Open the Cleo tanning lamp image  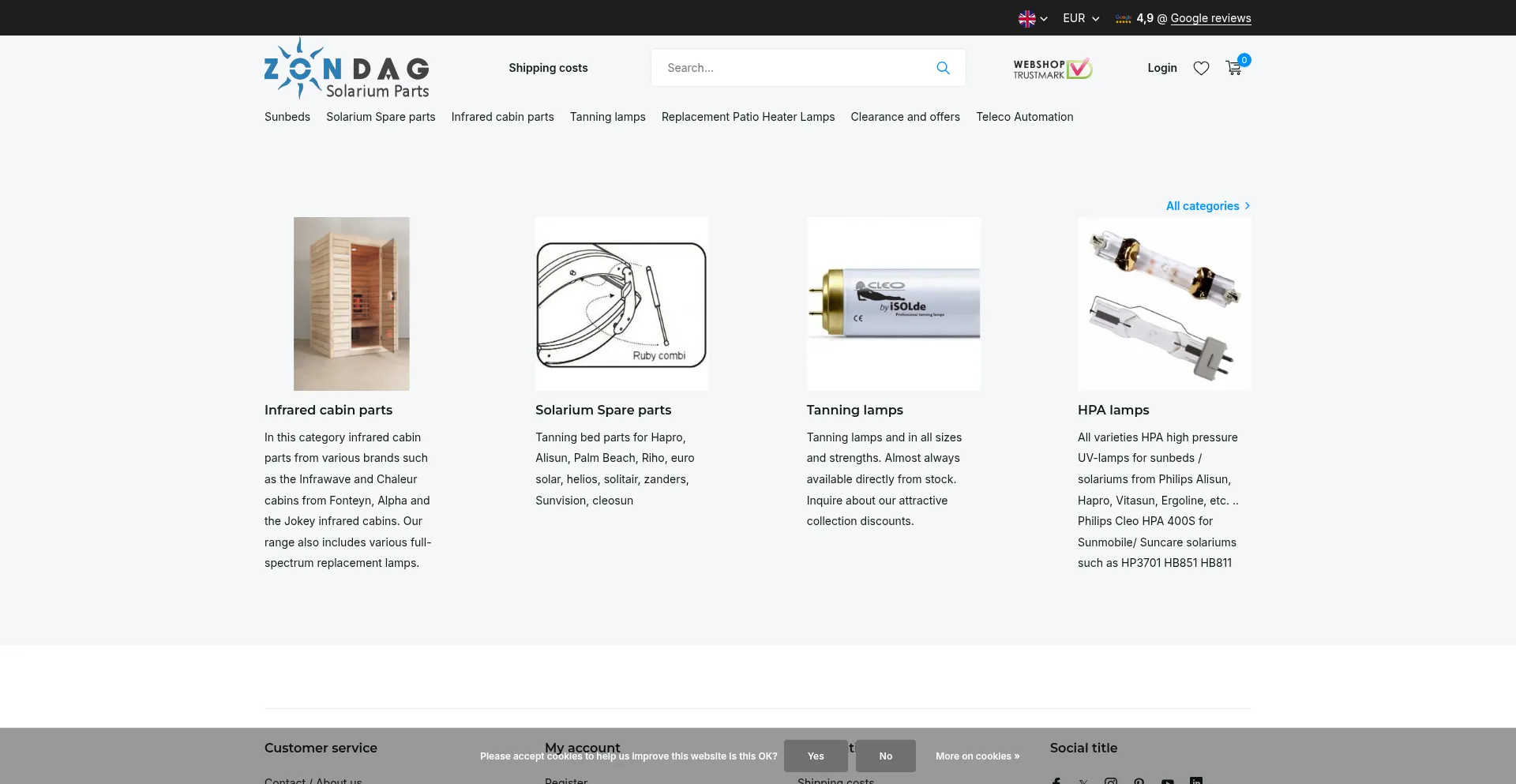point(894,304)
